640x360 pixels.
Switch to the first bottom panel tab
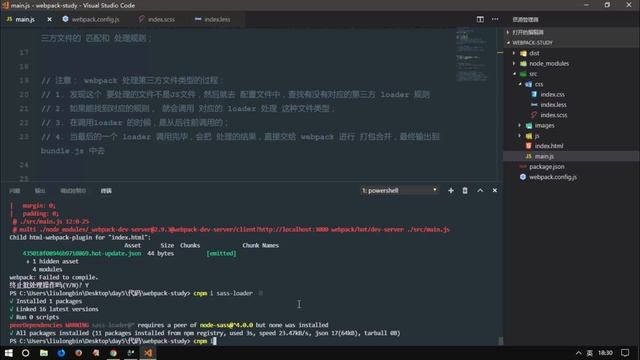click(15, 191)
